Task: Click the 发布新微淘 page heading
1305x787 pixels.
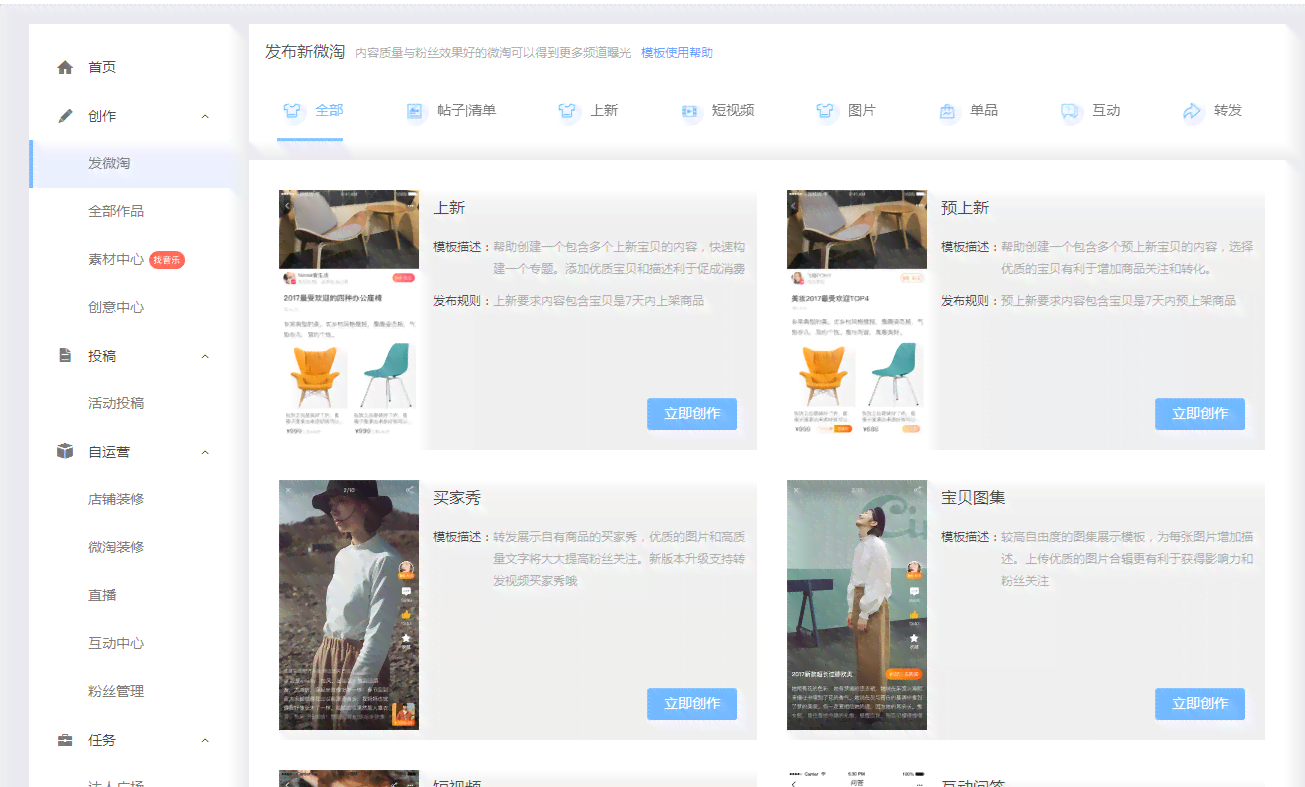Action: [305, 52]
